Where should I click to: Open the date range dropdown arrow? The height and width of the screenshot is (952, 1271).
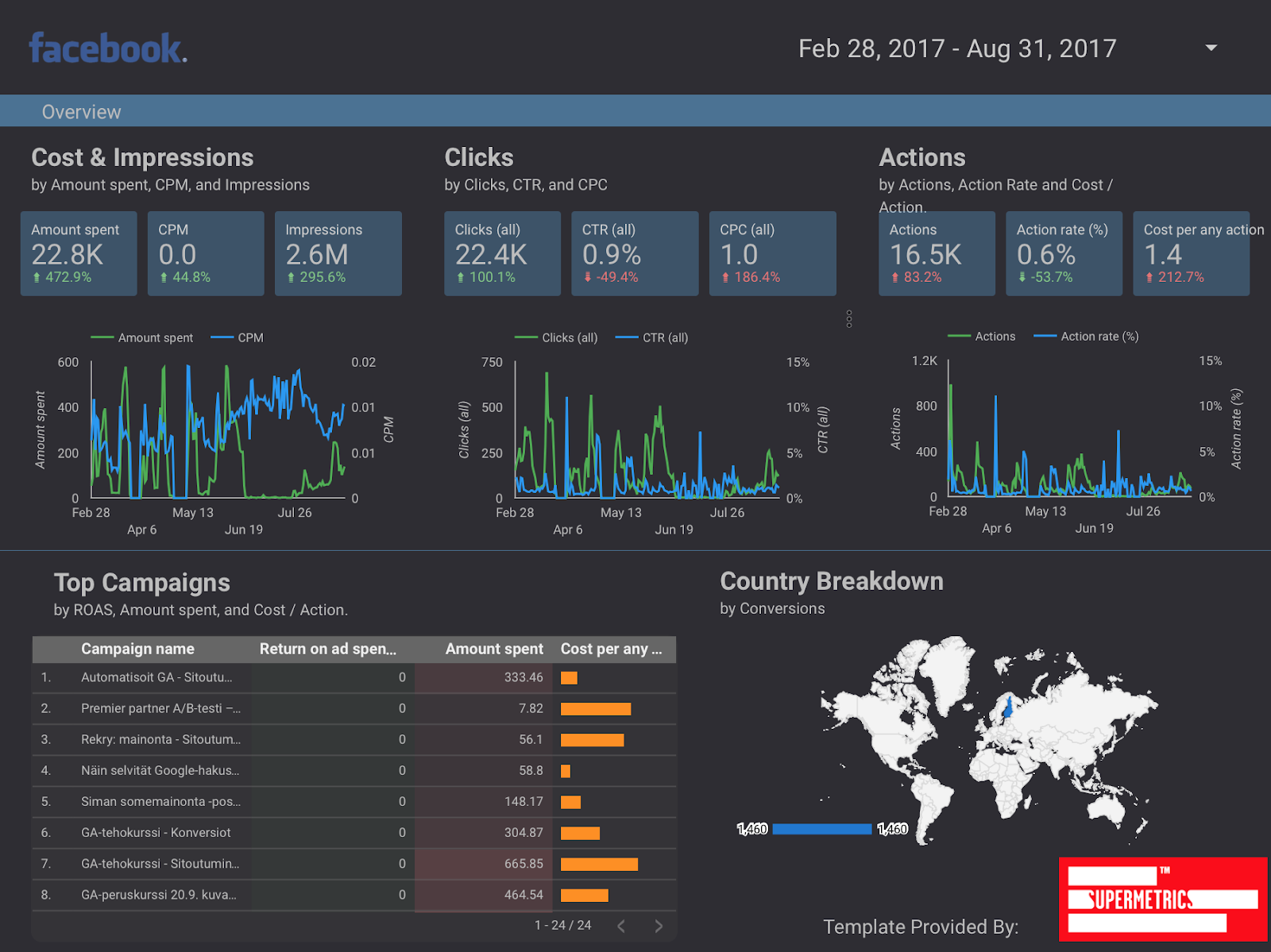pyautogui.click(x=1211, y=48)
